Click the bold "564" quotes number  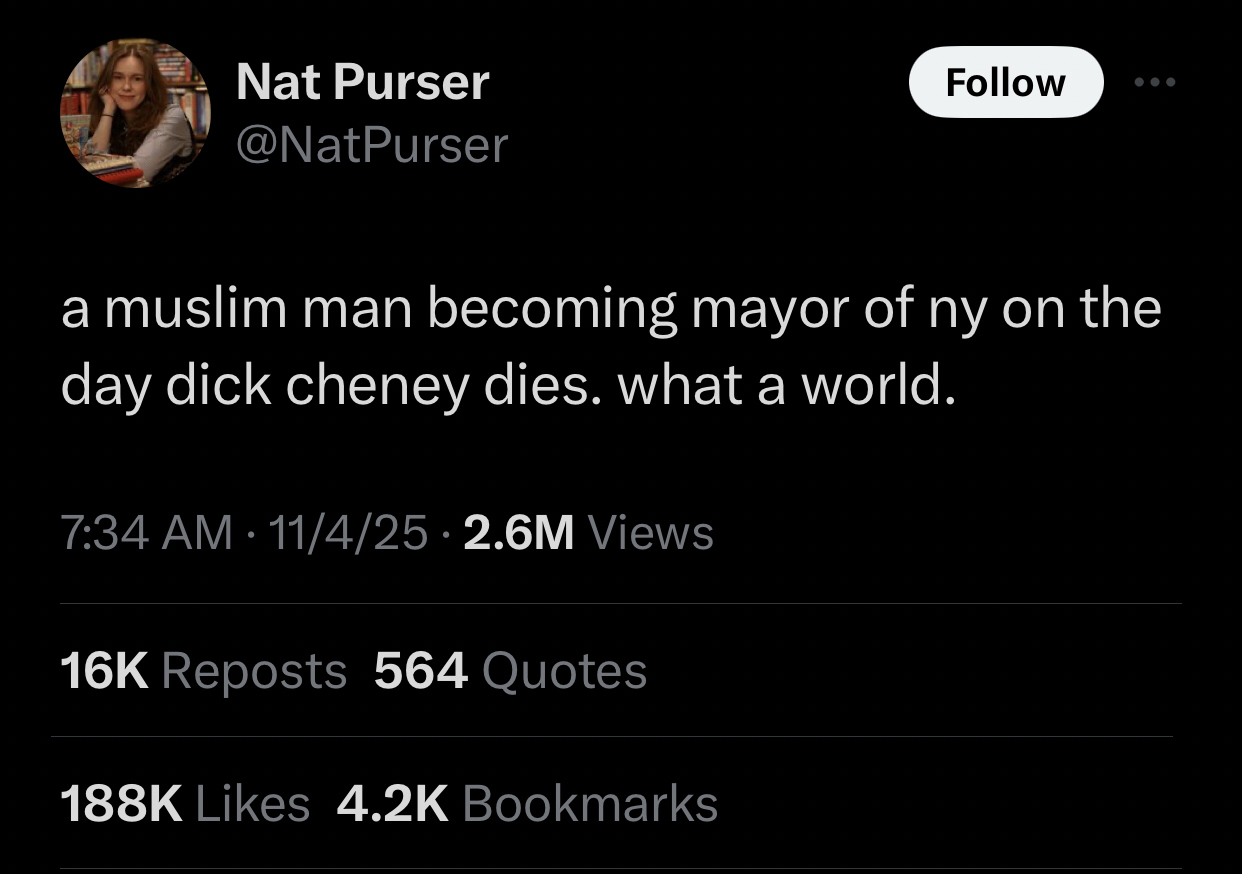coord(420,670)
